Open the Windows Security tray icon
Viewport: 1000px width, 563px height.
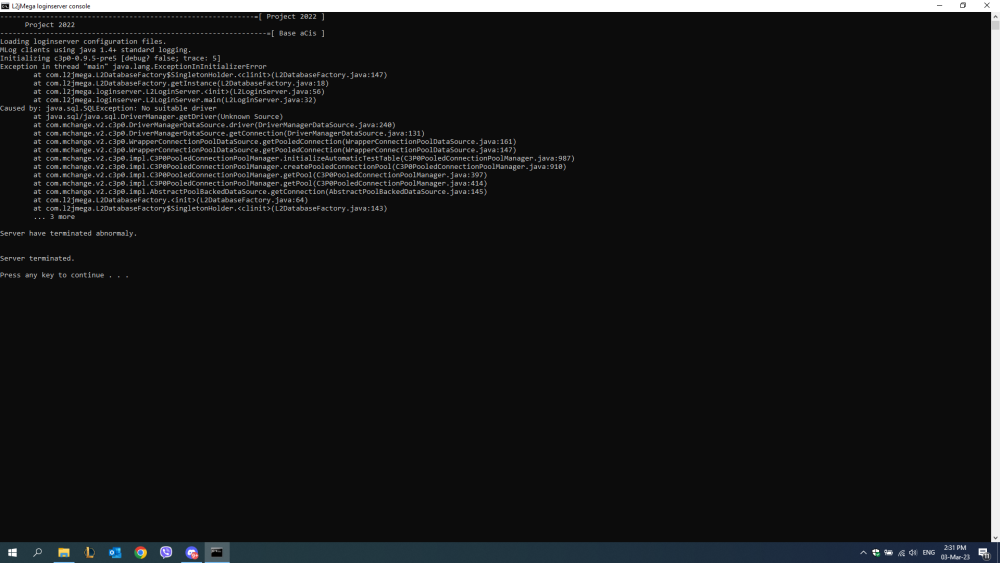click(876, 552)
